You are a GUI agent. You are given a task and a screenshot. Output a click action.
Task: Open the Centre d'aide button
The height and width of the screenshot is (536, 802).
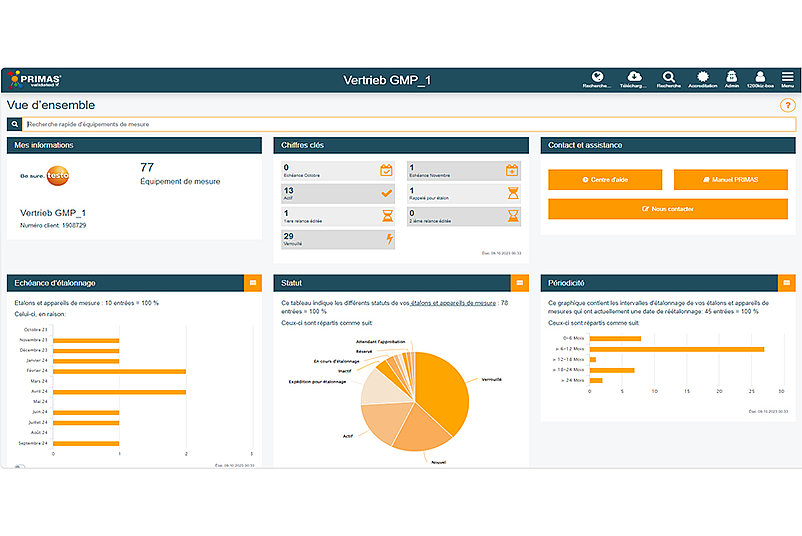point(605,180)
